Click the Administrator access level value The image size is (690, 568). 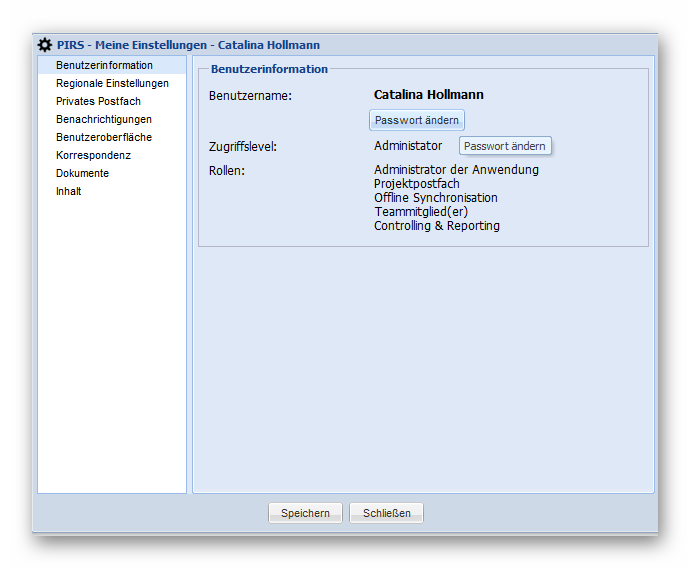pyautogui.click(x=408, y=146)
